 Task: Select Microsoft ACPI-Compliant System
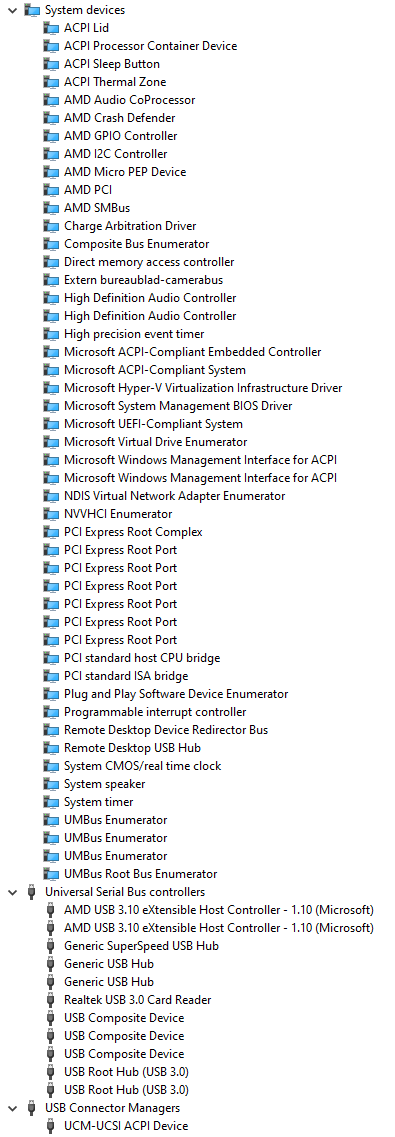[x=154, y=370]
